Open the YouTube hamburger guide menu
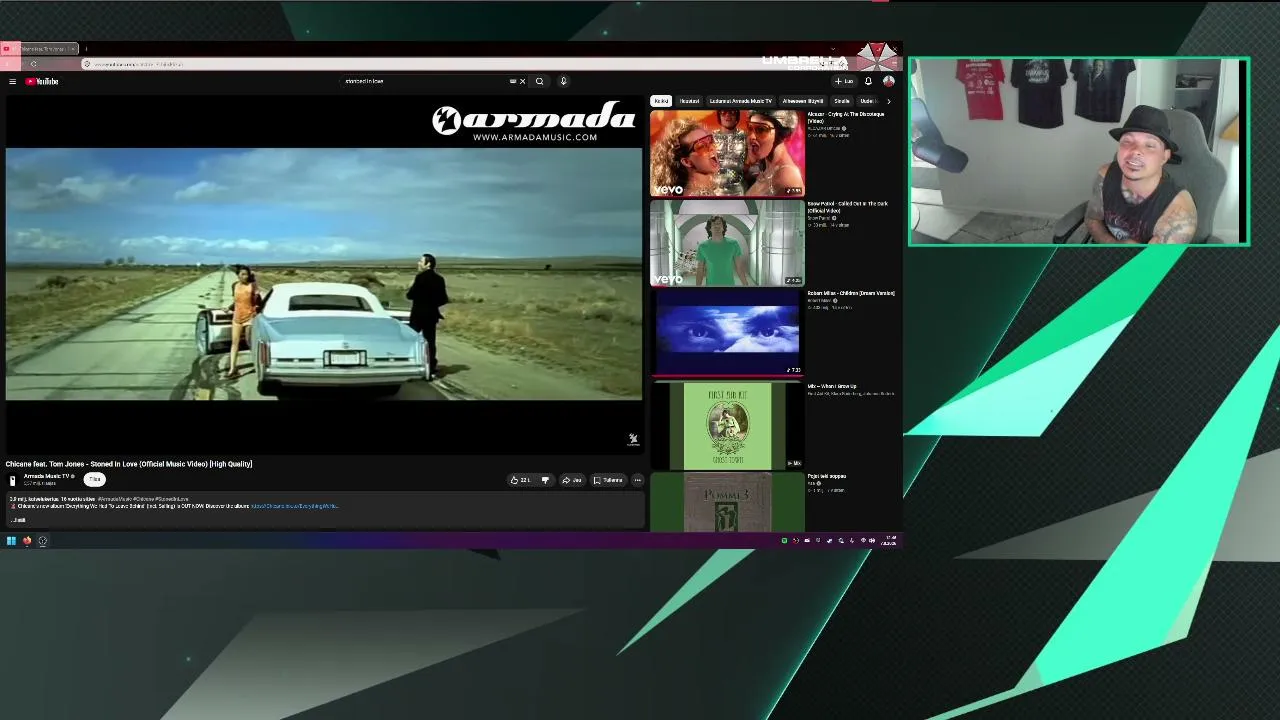Image resolution: width=1280 pixels, height=720 pixels. 12,82
